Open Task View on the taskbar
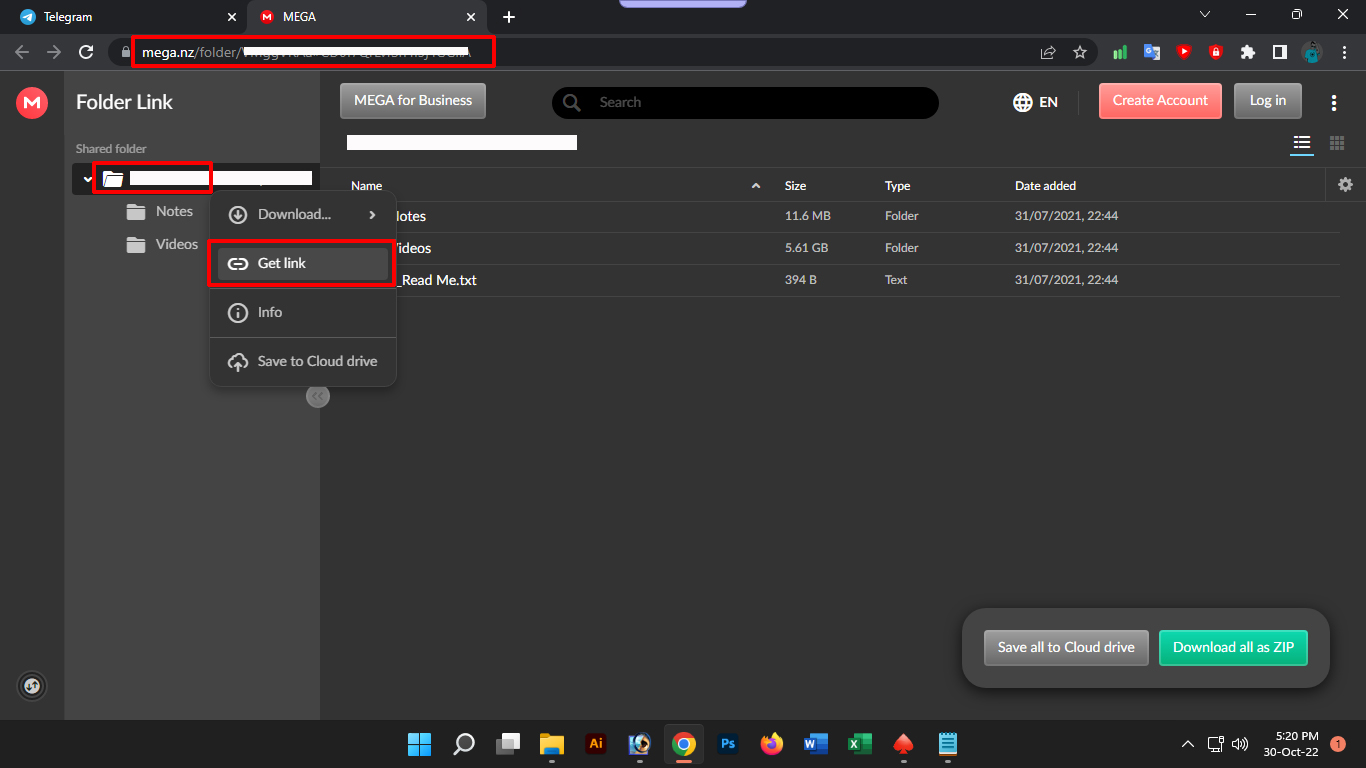 (x=508, y=744)
